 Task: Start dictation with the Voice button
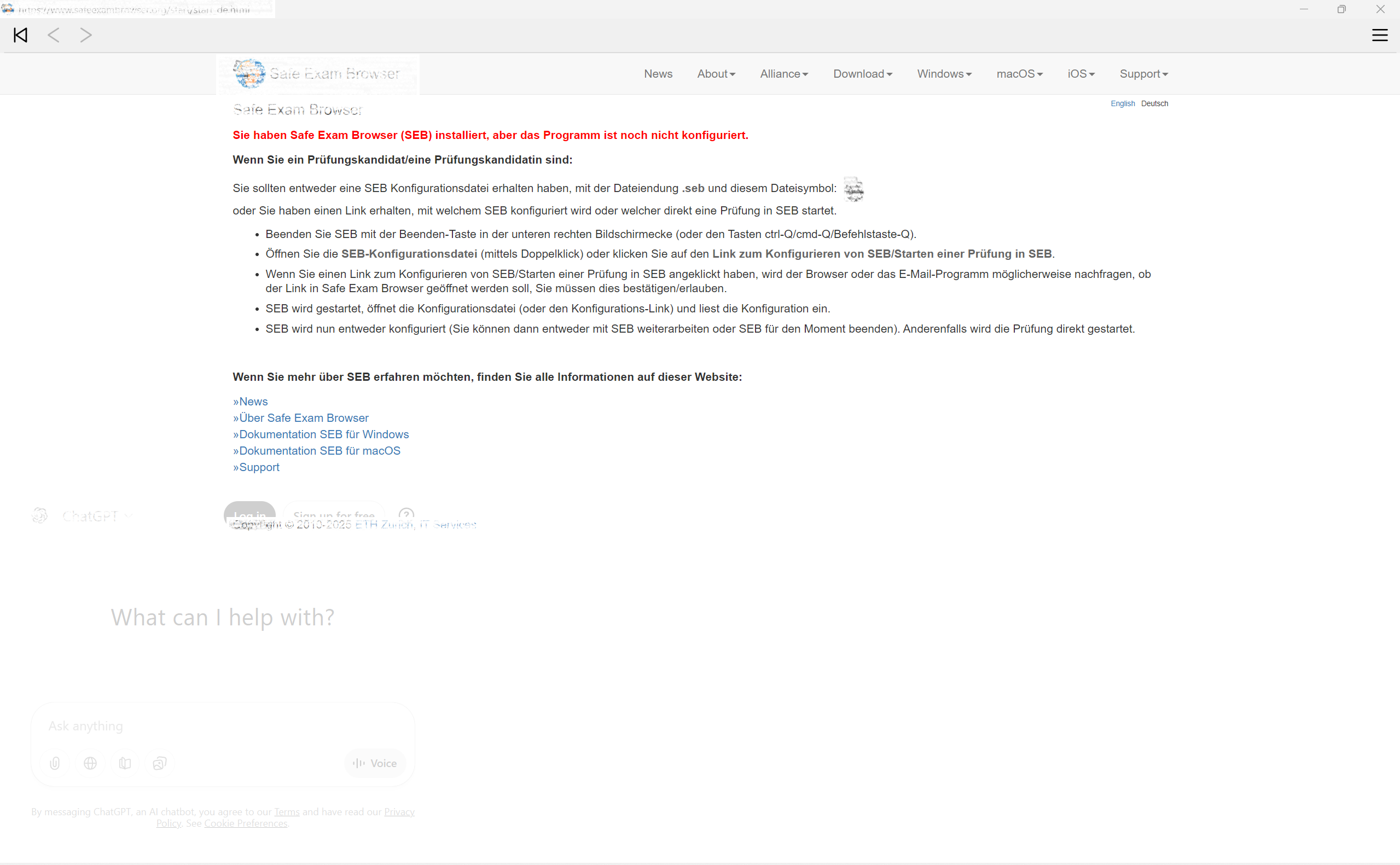pos(375,763)
